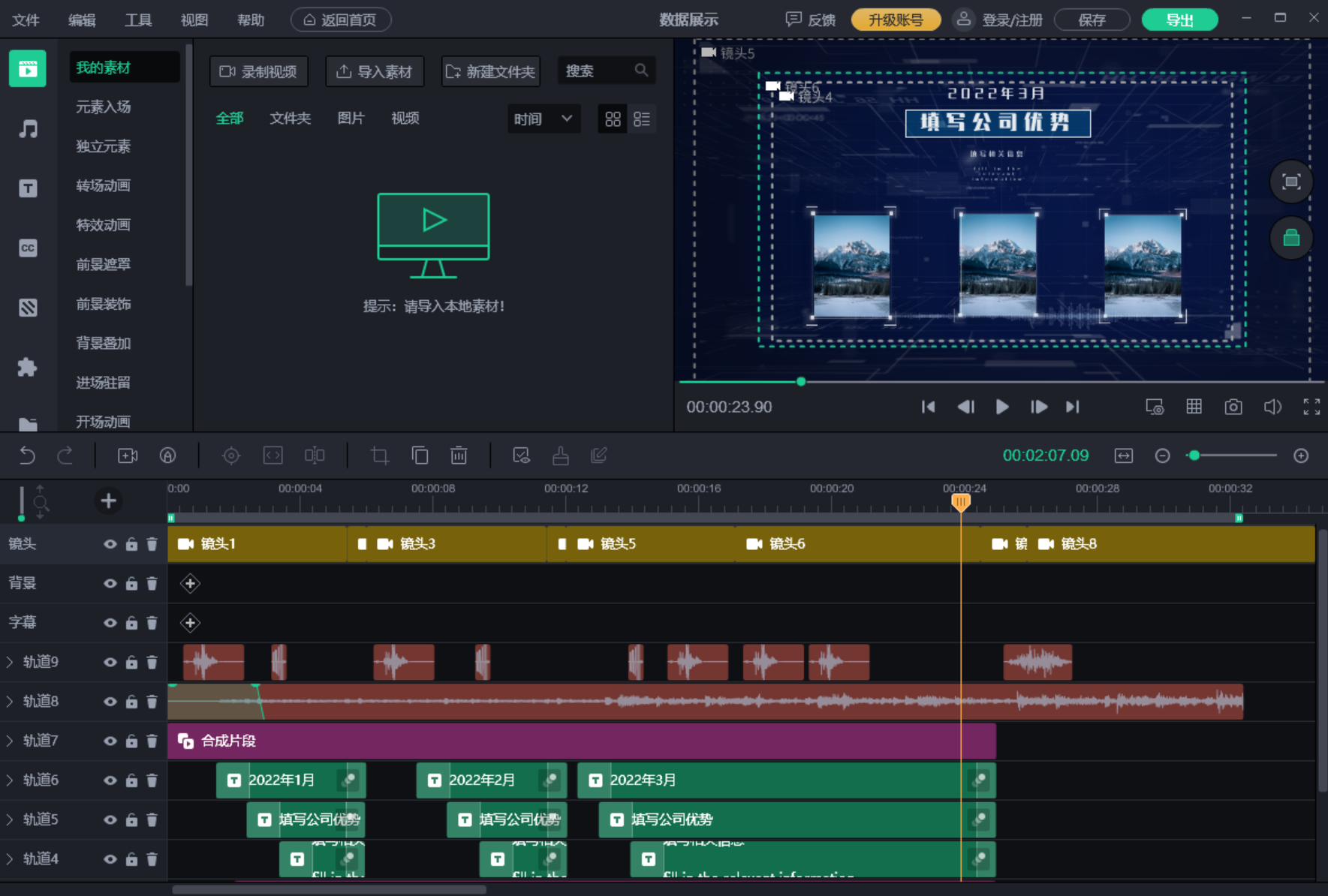This screenshot has height=896, width=1328.
Task: Open the striped transitions sidebar icon
Action: pyautogui.click(x=28, y=307)
